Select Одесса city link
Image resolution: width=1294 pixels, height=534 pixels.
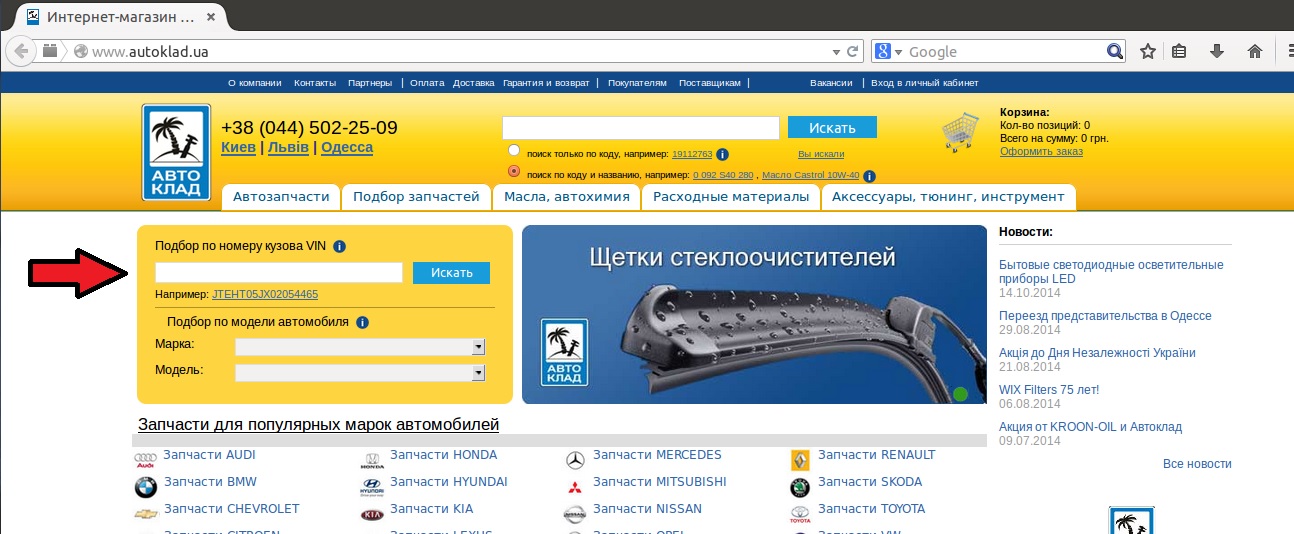(x=347, y=147)
